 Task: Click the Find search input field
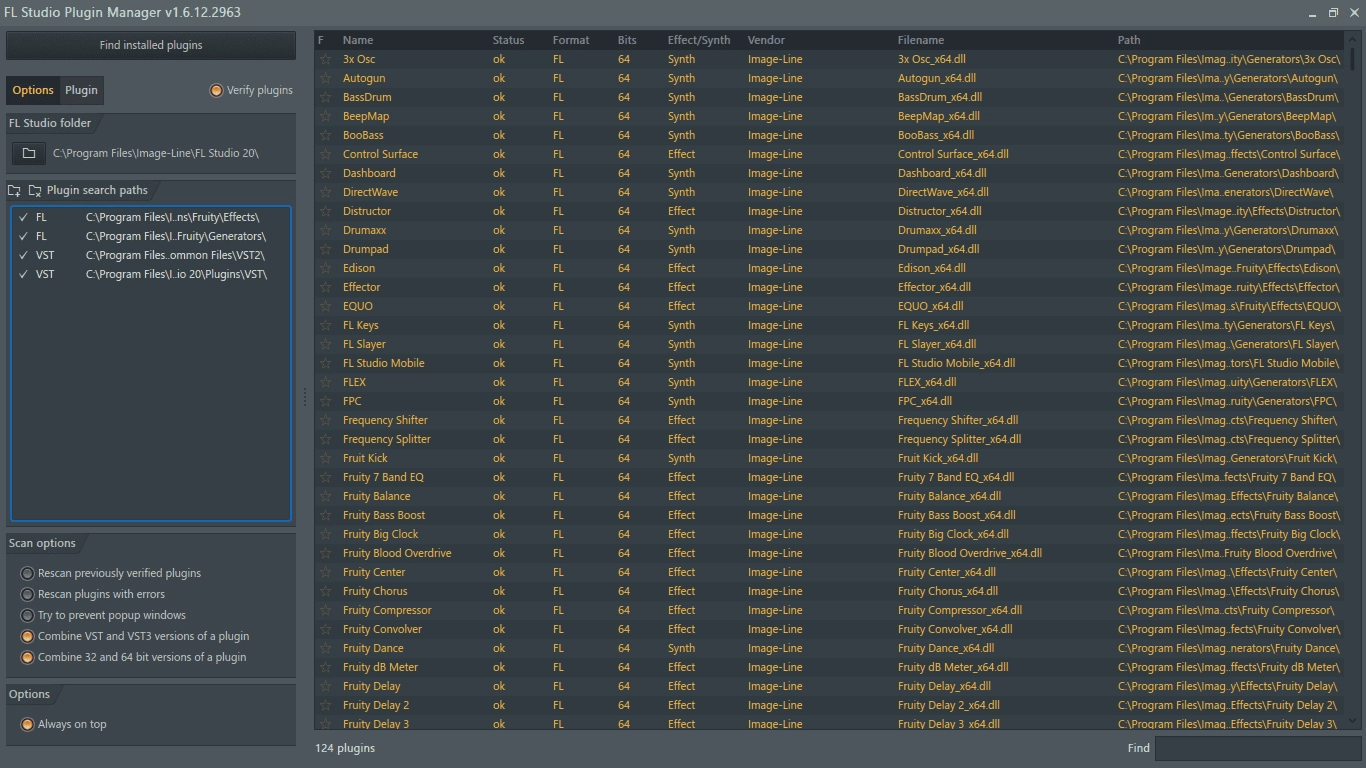pyautogui.click(x=1257, y=748)
